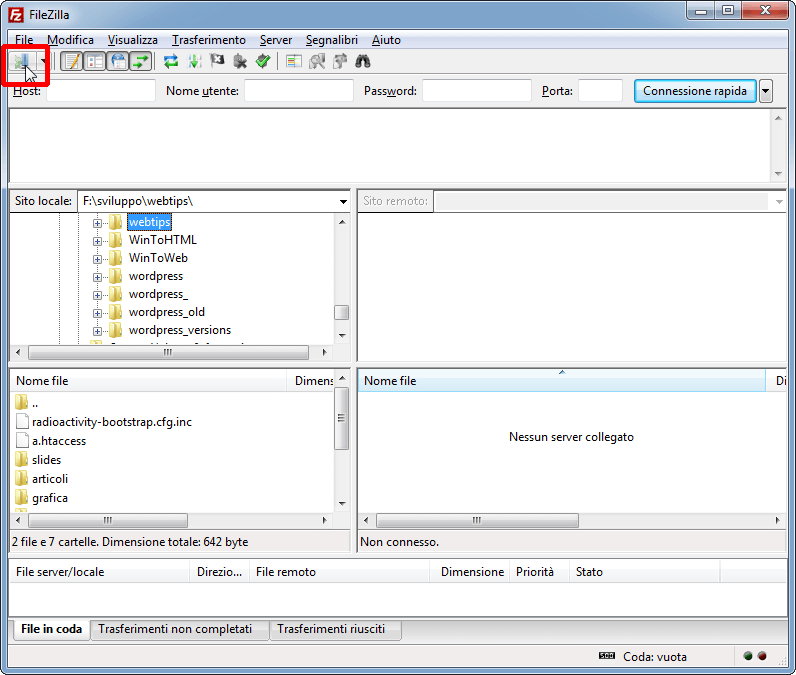Select the WinToHTML folder in tree
796x675 pixels.
click(162, 240)
